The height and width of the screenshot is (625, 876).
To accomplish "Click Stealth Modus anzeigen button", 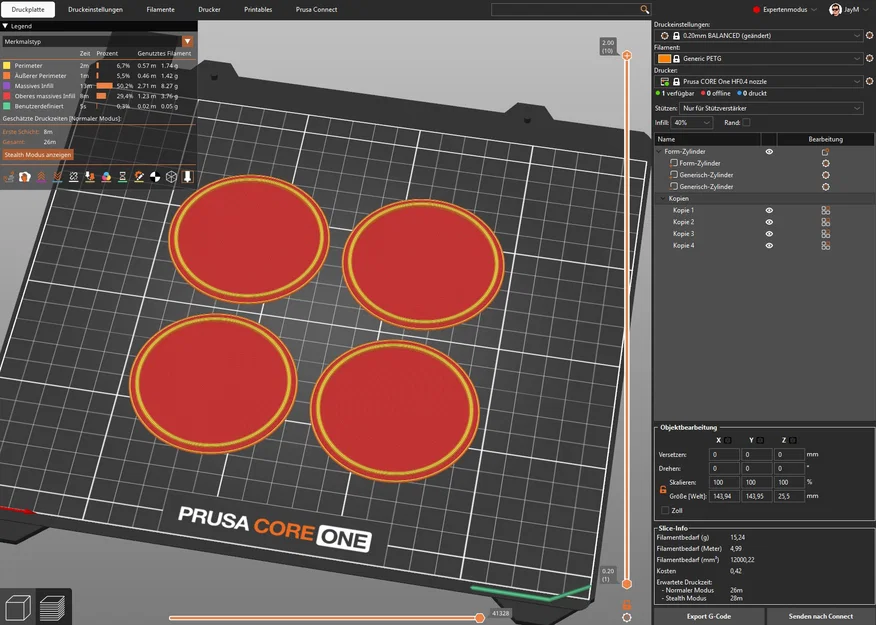I will [x=38, y=155].
